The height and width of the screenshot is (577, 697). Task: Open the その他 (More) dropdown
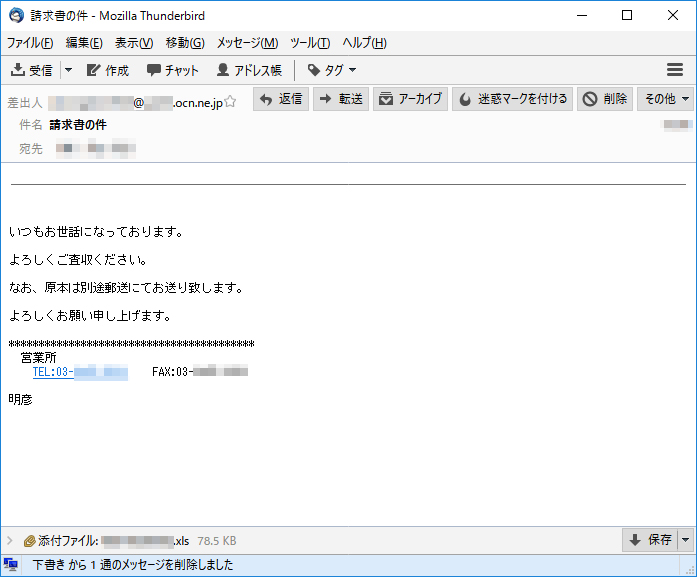pos(665,99)
